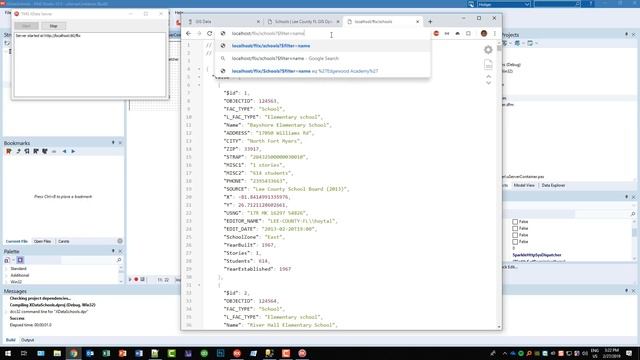
Task: Click the SparkleHttpSysDispatcher property value
Action: [x=537, y=255]
